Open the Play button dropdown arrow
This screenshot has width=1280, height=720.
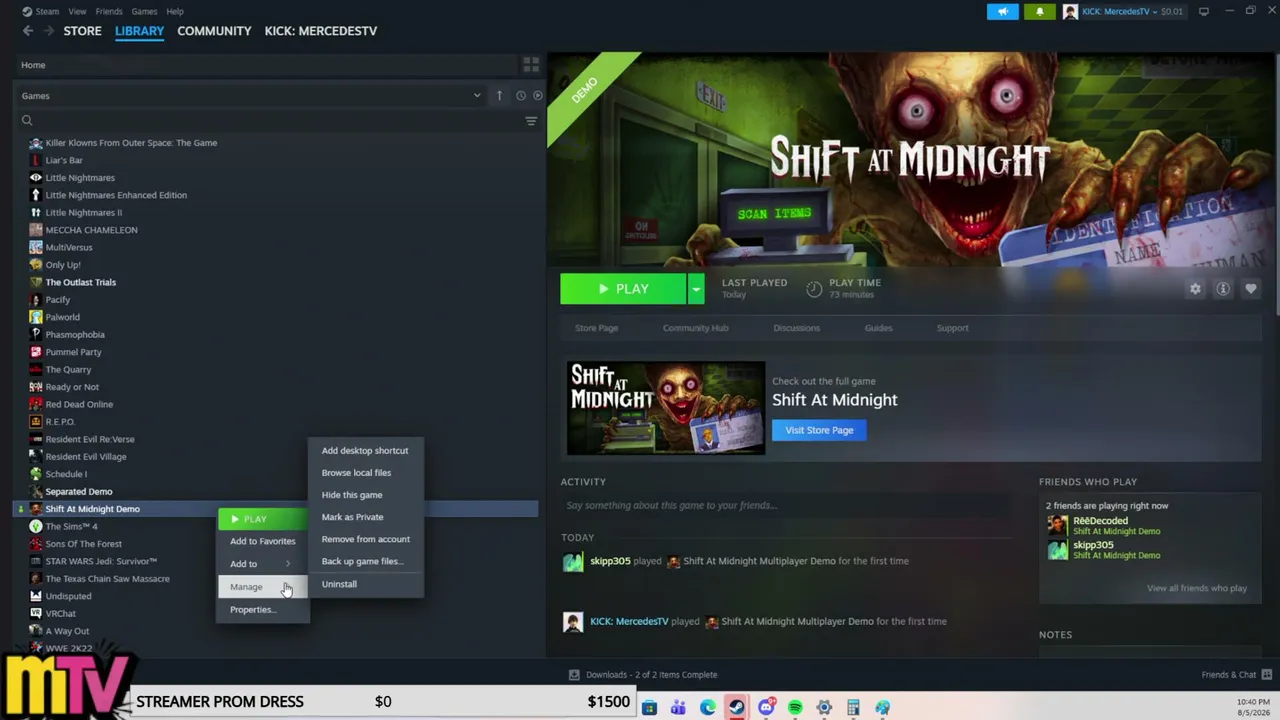tap(696, 289)
